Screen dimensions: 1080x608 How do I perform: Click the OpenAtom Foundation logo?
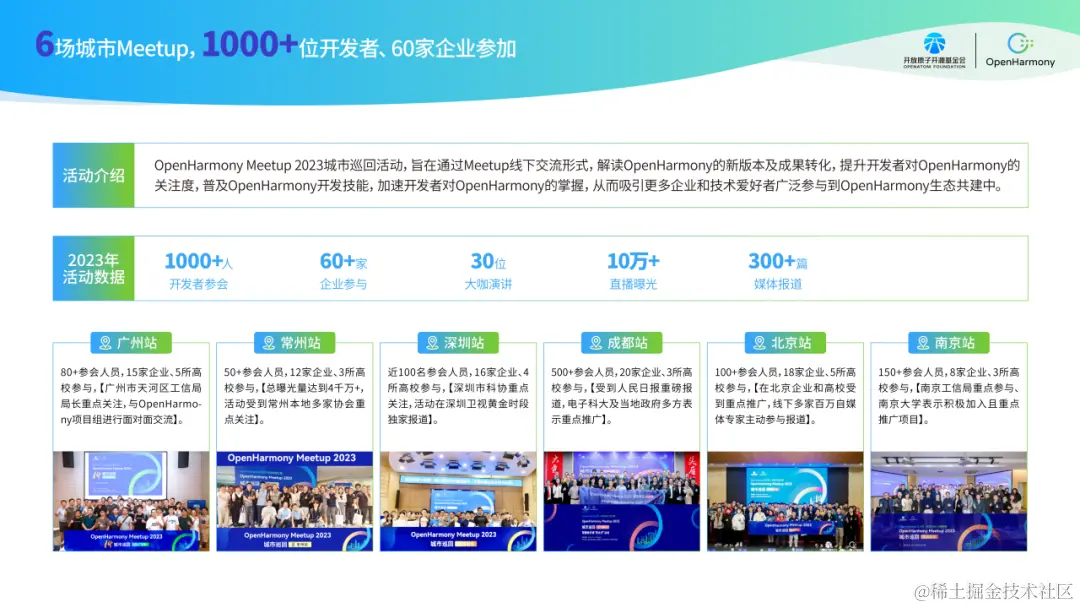pos(934,50)
